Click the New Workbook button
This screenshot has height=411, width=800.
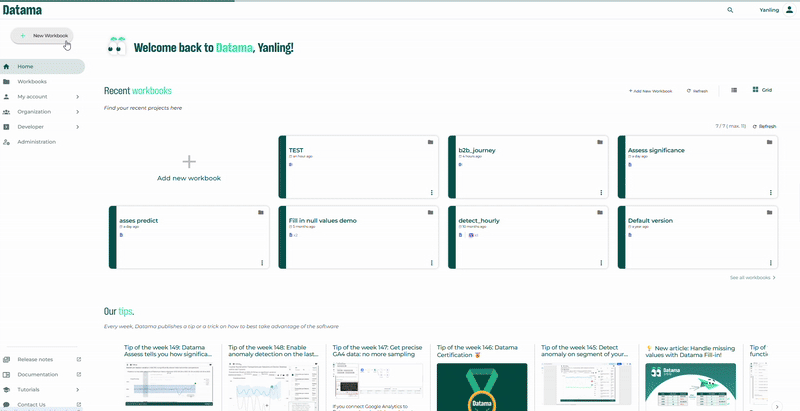pyautogui.click(x=42, y=36)
